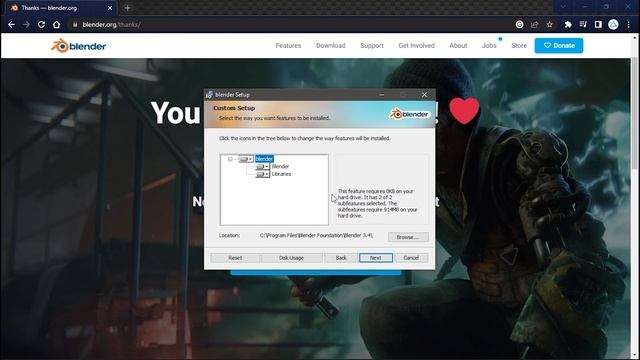This screenshot has width=640, height=360.
Task: Toggle the browser side panel icon
Action: [598, 24]
